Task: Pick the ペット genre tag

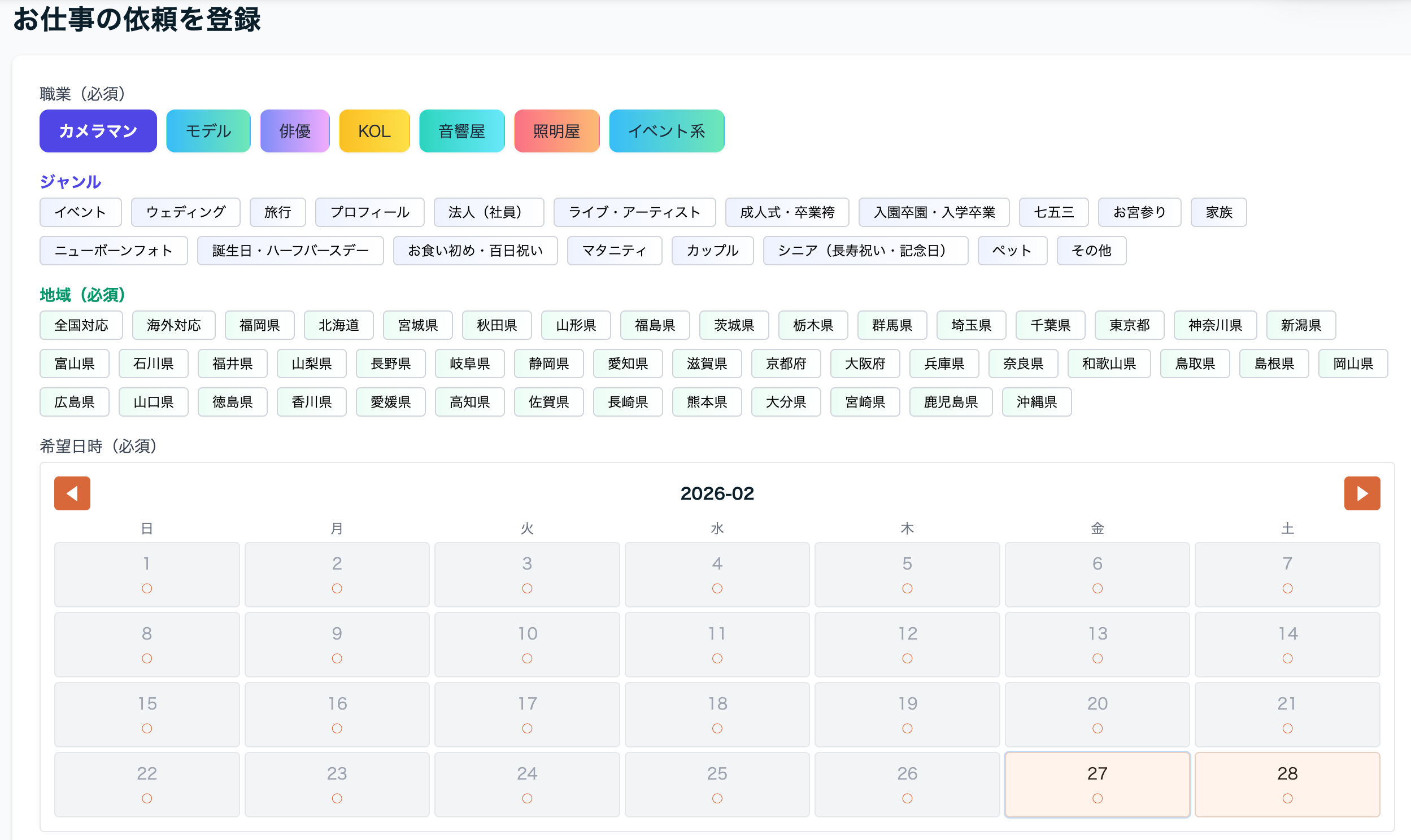Action: (1012, 250)
